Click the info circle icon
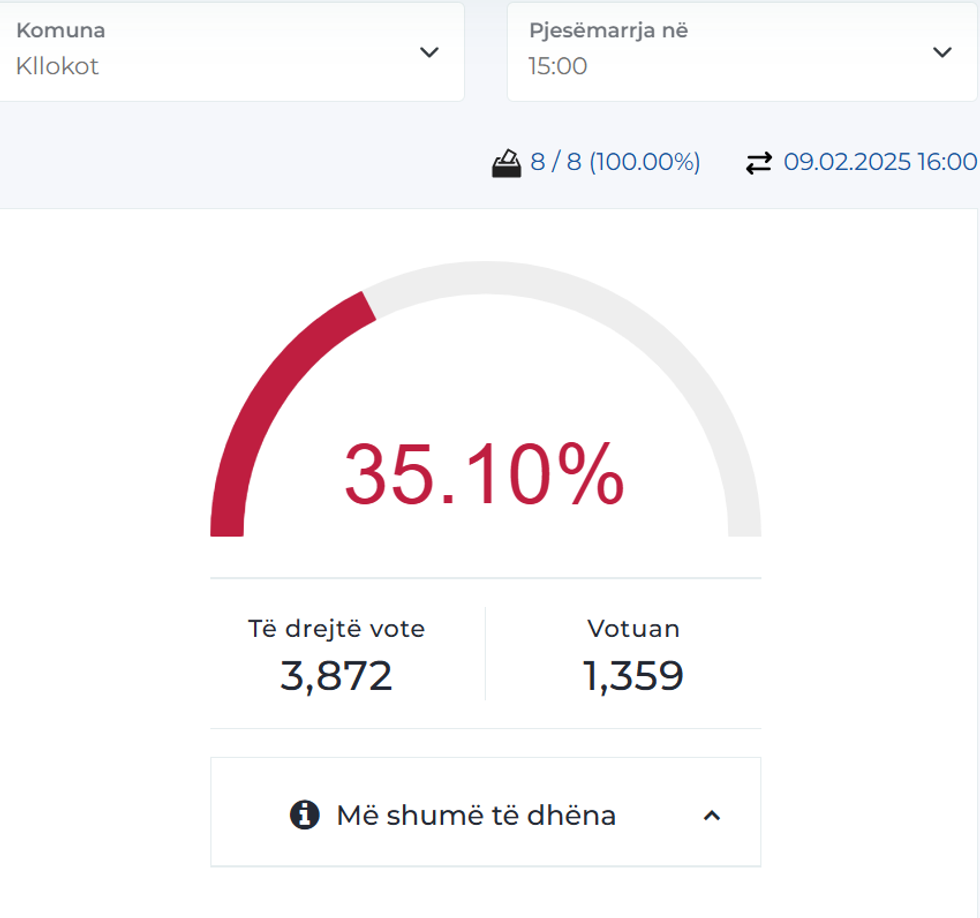Viewport: 980px width, 918px height. click(304, 815)
